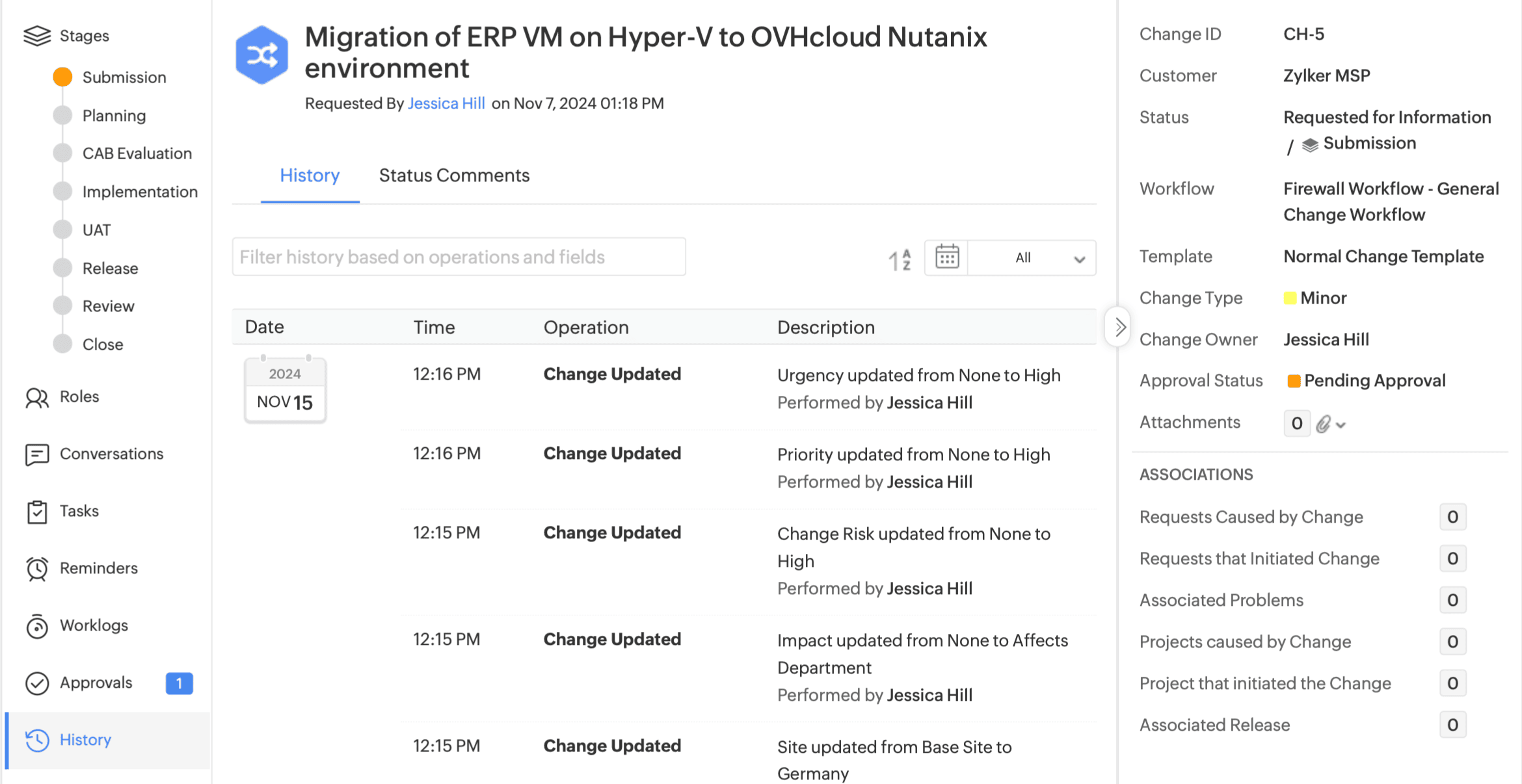Click the filter history input field
Viewport: 1522px width, 784px height.
(x=459, y=257)
